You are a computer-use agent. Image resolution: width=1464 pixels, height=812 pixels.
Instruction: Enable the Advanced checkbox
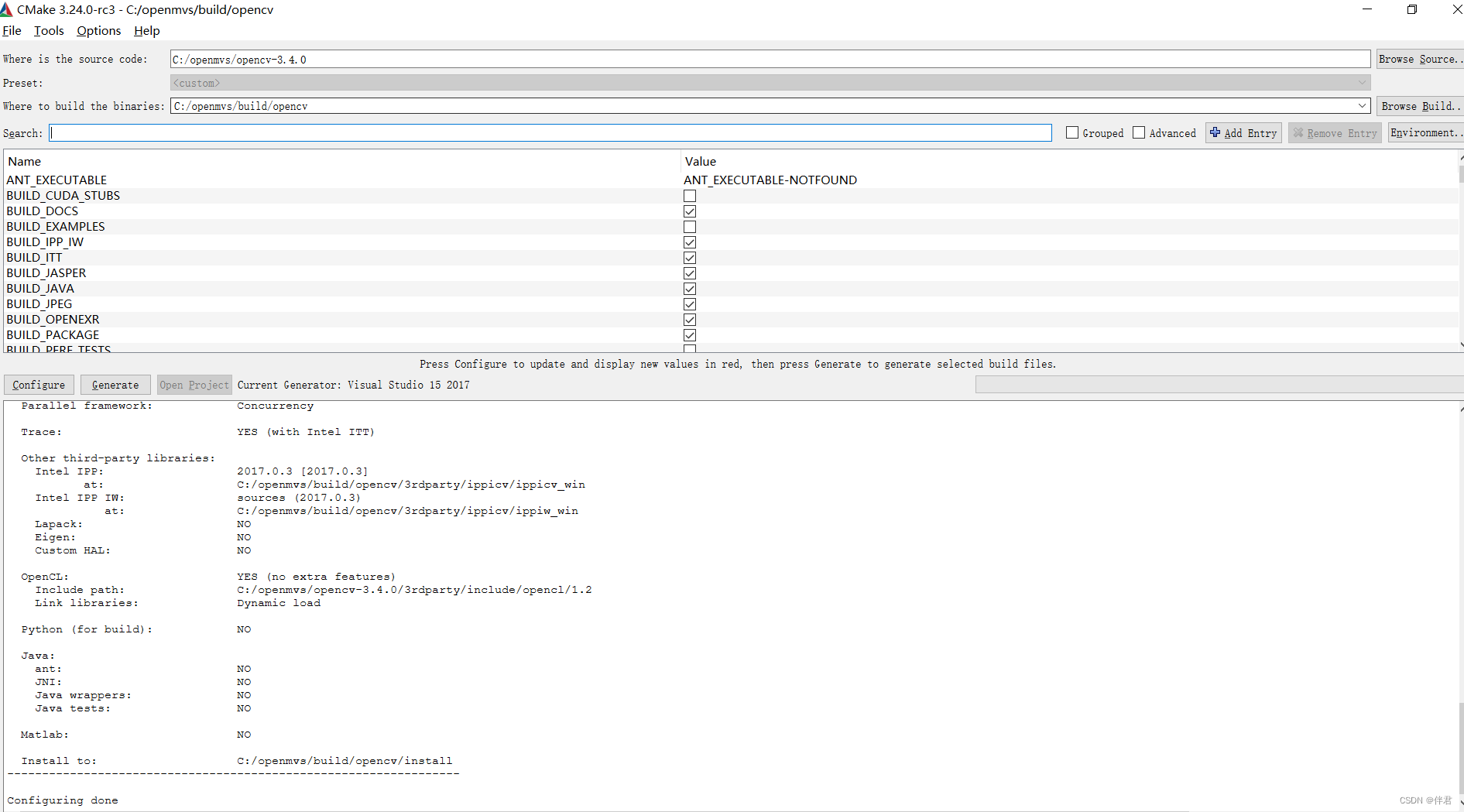click(x=1139, y=133)
